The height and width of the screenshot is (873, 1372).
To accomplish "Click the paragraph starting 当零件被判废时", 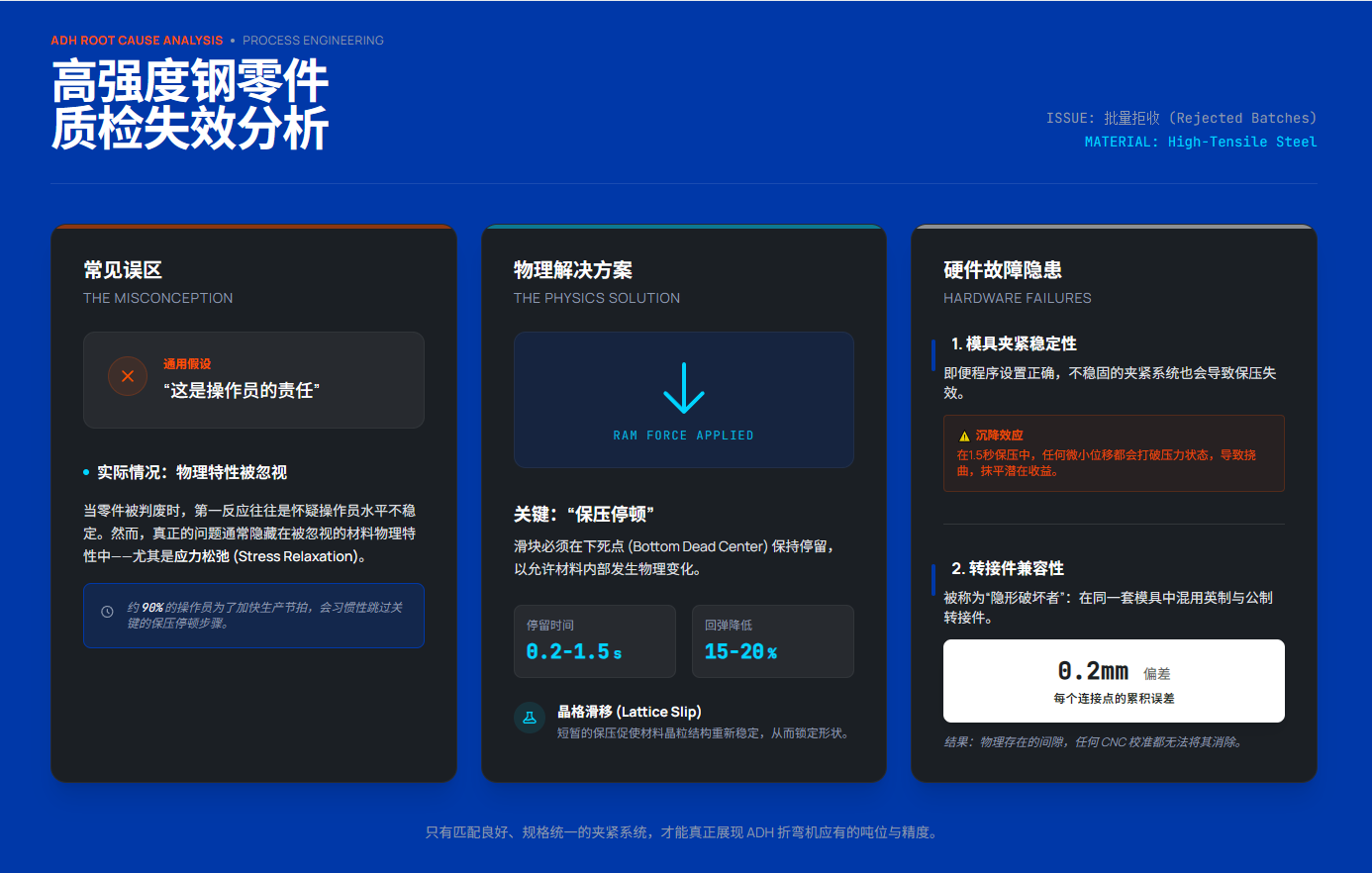I will [x=249, y=533].
